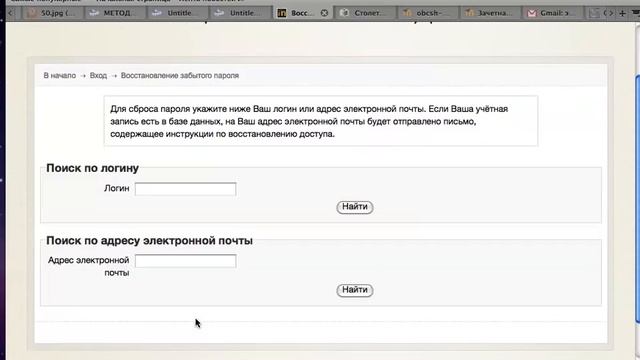640x360 pixels.
Task: Follow the В начало breadcrumb link
Action: coord(60,76)
